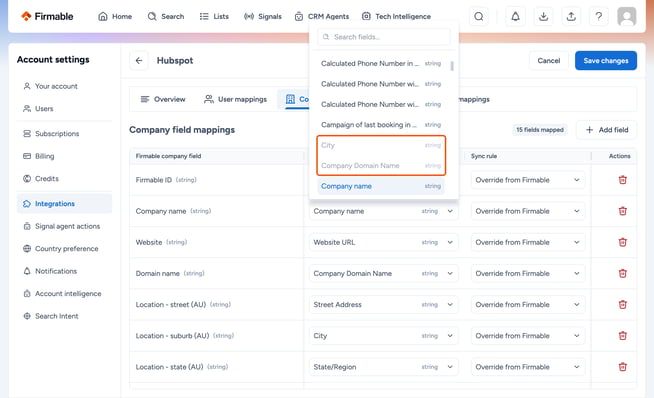Open Billing settings page

(x=65, y=156)
